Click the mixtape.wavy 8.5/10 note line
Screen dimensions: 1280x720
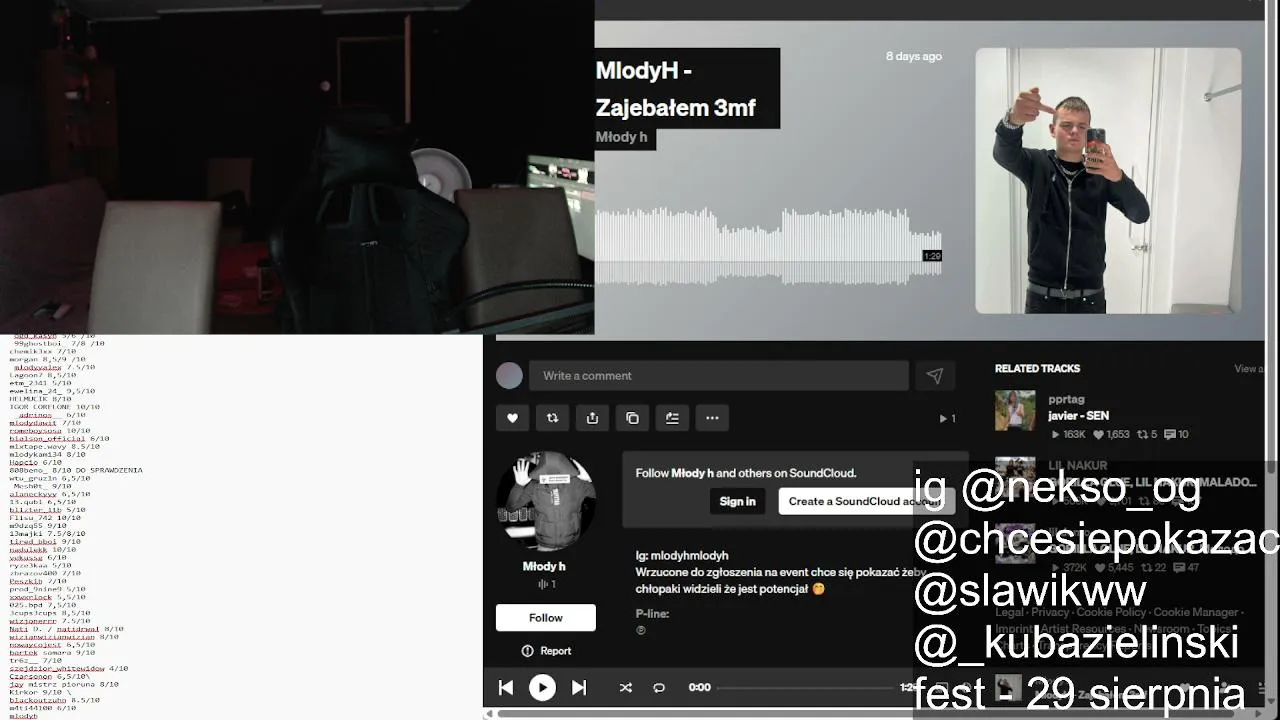click(54, 446)
